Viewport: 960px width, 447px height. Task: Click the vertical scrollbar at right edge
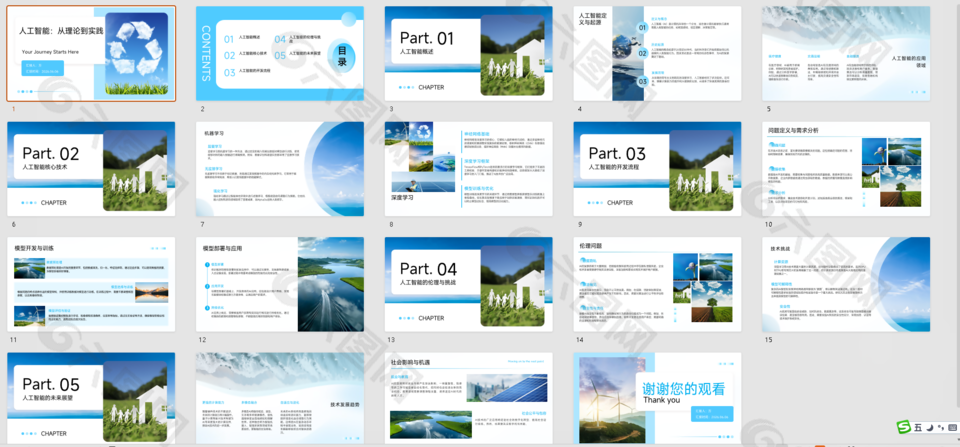(955, 200)
